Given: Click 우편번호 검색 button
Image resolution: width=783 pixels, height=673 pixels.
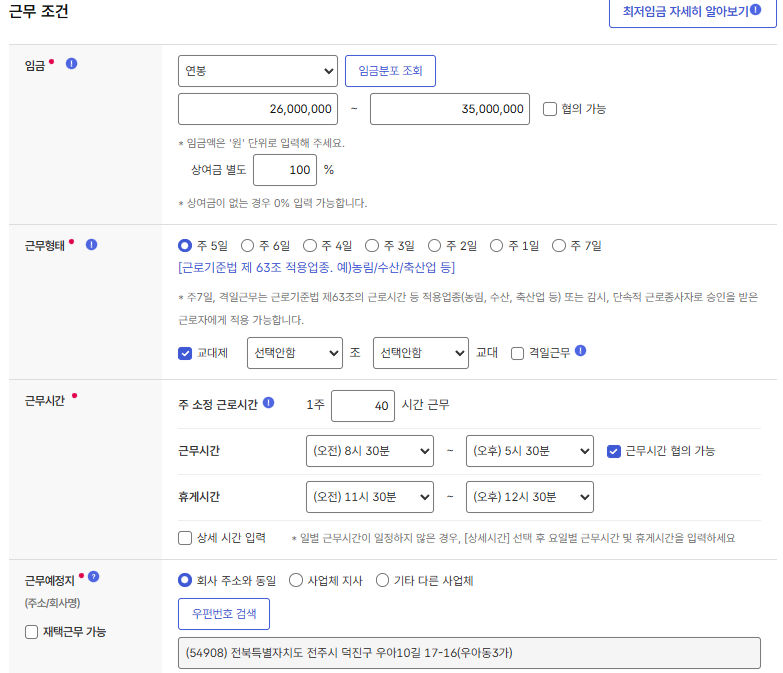Looking at the screenshot, I should click(x=223, y=613).
